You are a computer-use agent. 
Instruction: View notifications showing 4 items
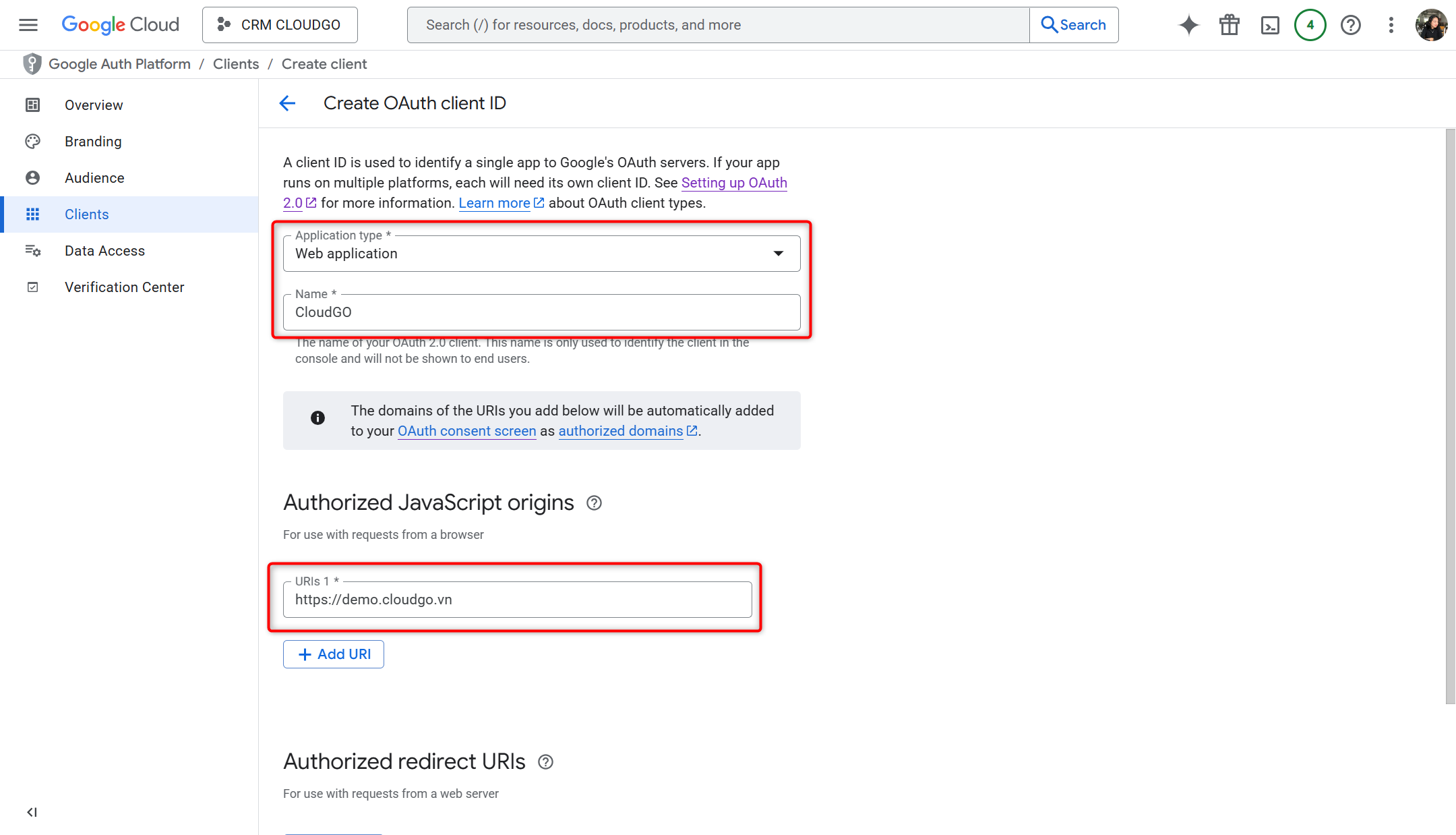coord(1310,24)
